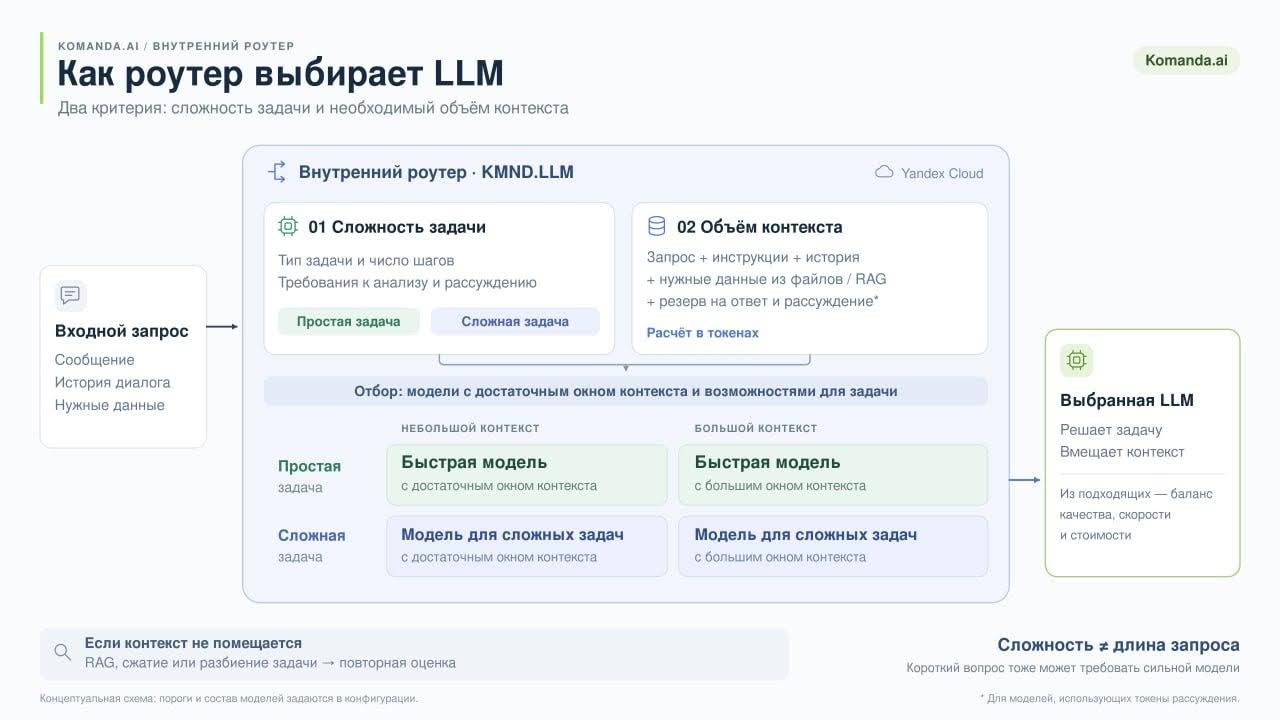Viewport: 1280px width, 720px height.
Task: Click the Сложная задача row label
Action: [x=311, y=545]
